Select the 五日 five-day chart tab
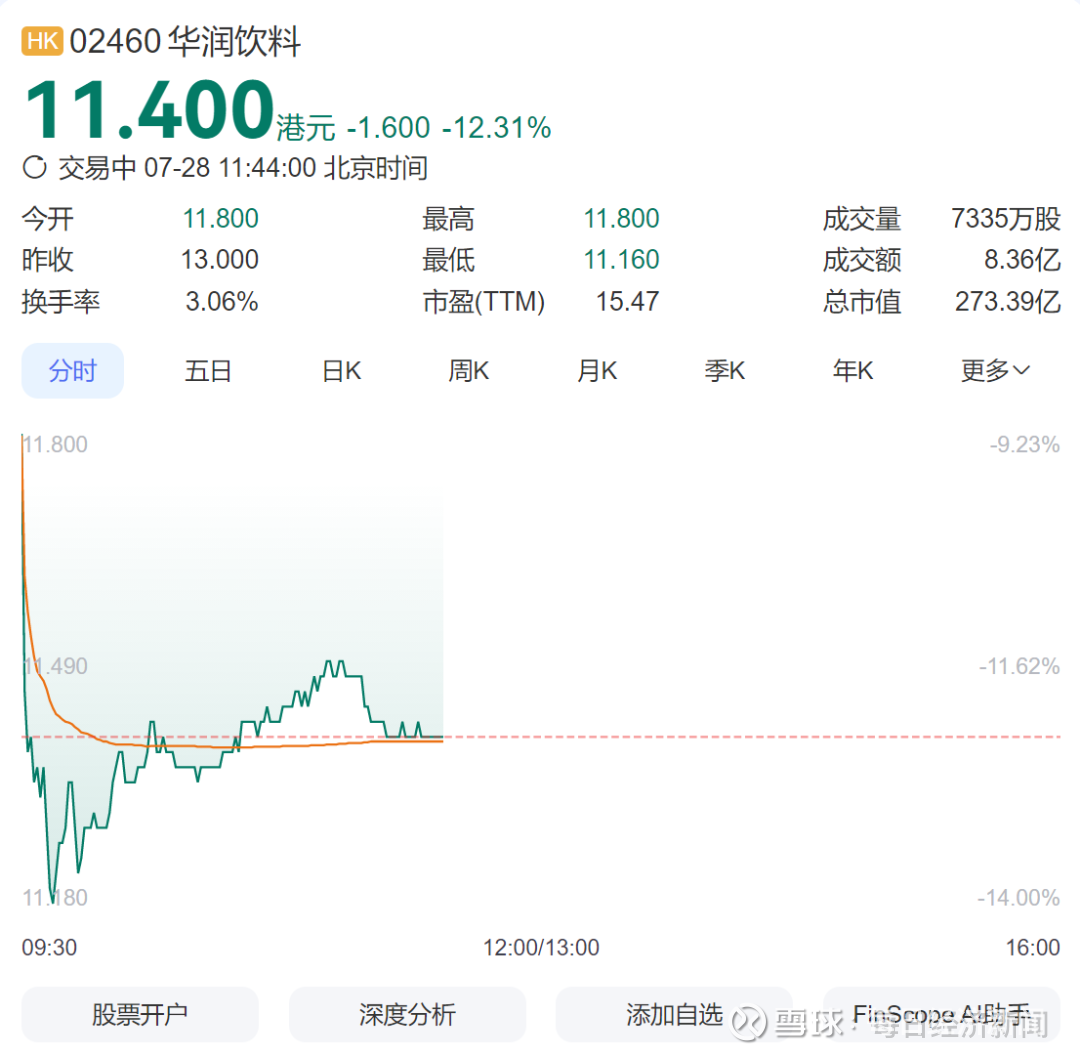Screen dimensions: 1080x1057 (x=208, y=371)
